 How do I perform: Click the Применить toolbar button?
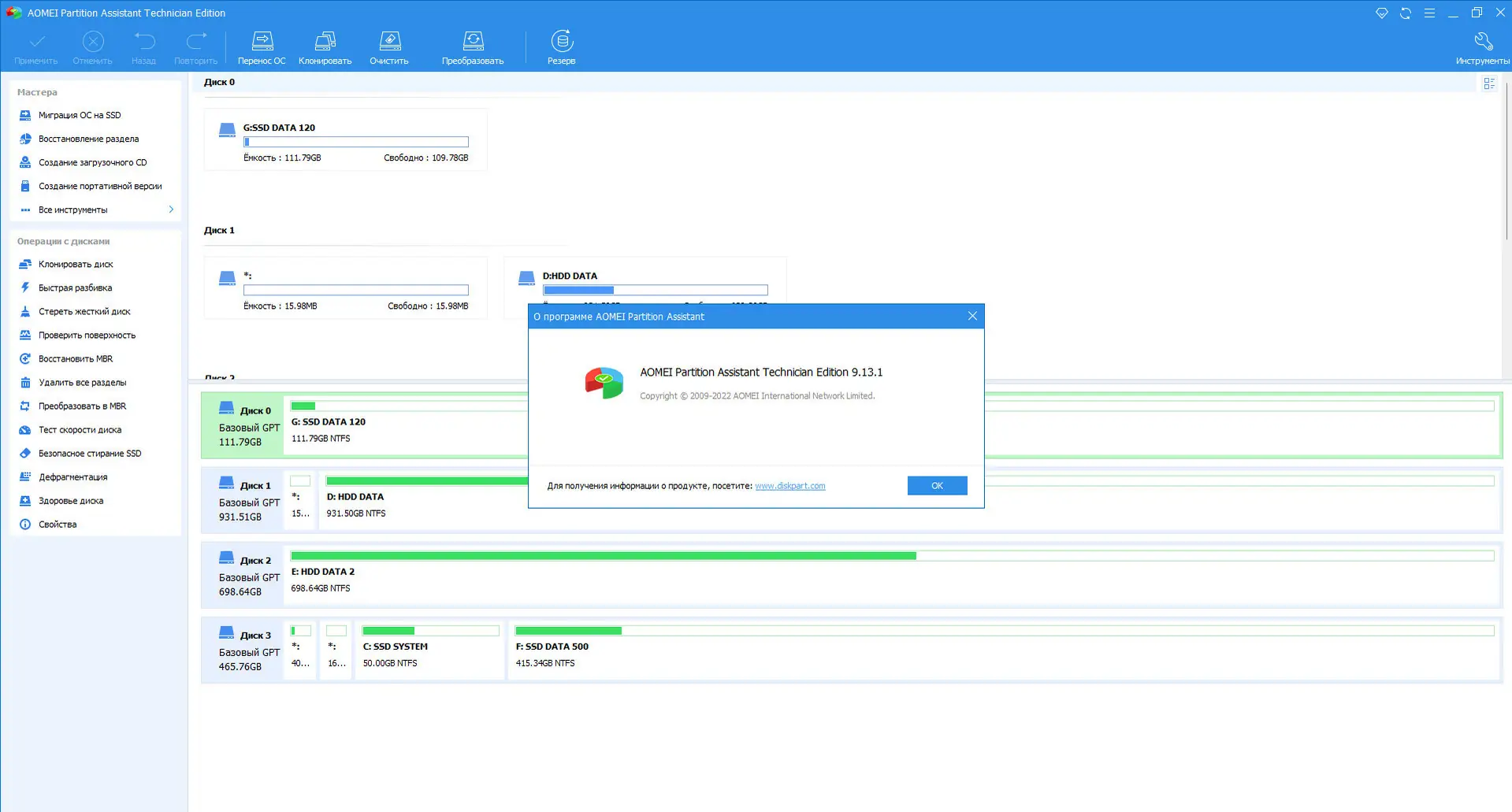[x=36, y=47]
